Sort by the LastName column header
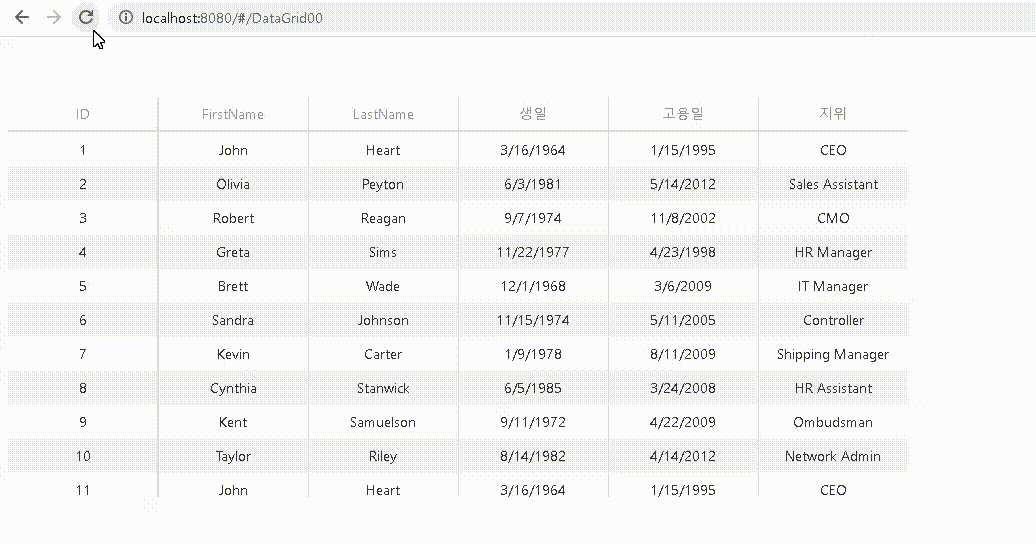1036x544 pixels. click(x=383, y=114)
